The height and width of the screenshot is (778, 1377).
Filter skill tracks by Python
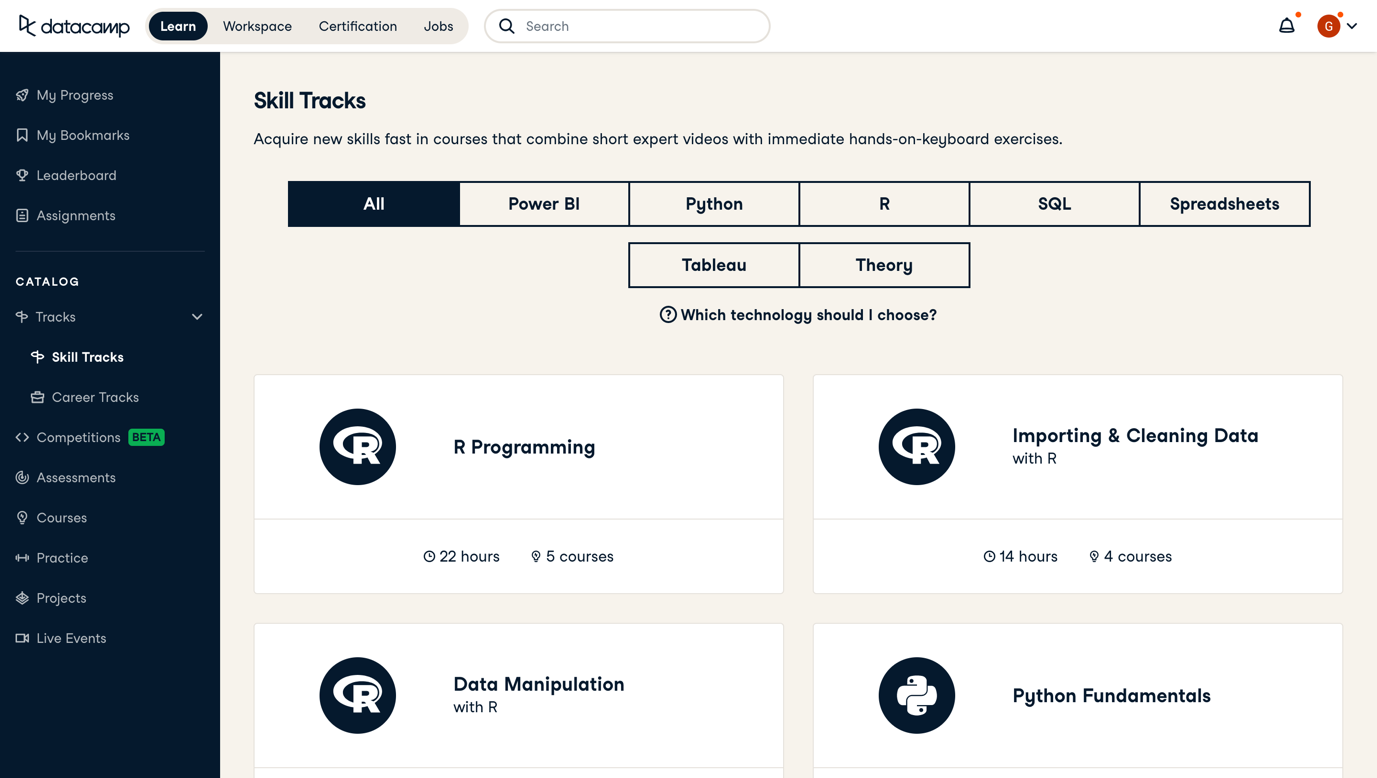click(x=714, y=204)
